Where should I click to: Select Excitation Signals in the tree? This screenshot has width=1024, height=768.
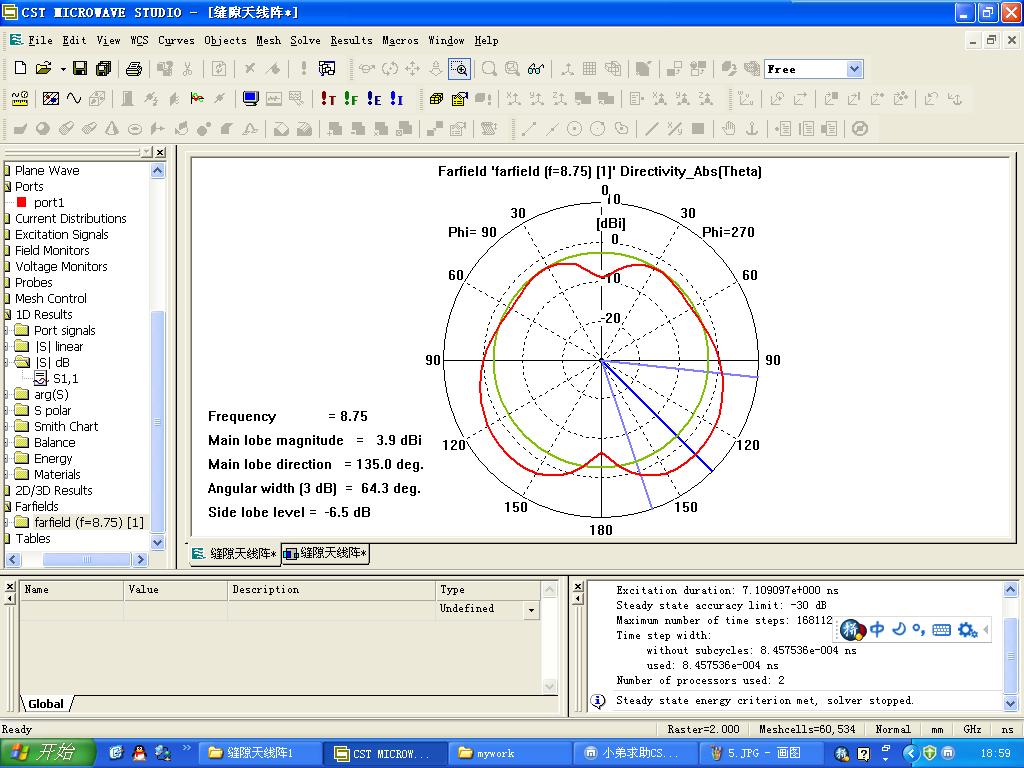[62, 234]
